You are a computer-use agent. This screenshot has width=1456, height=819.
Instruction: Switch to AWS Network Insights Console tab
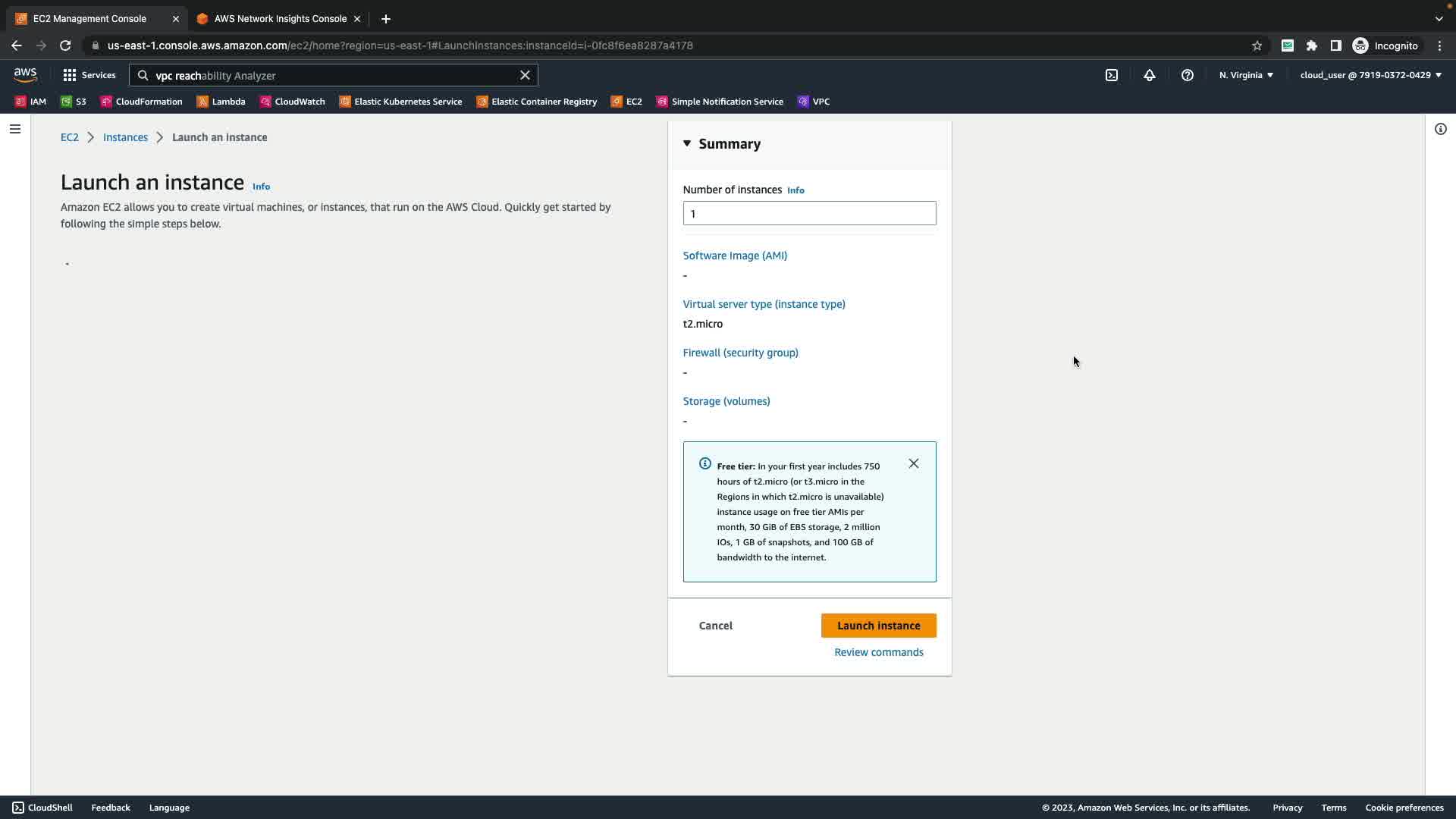point(279,18)
